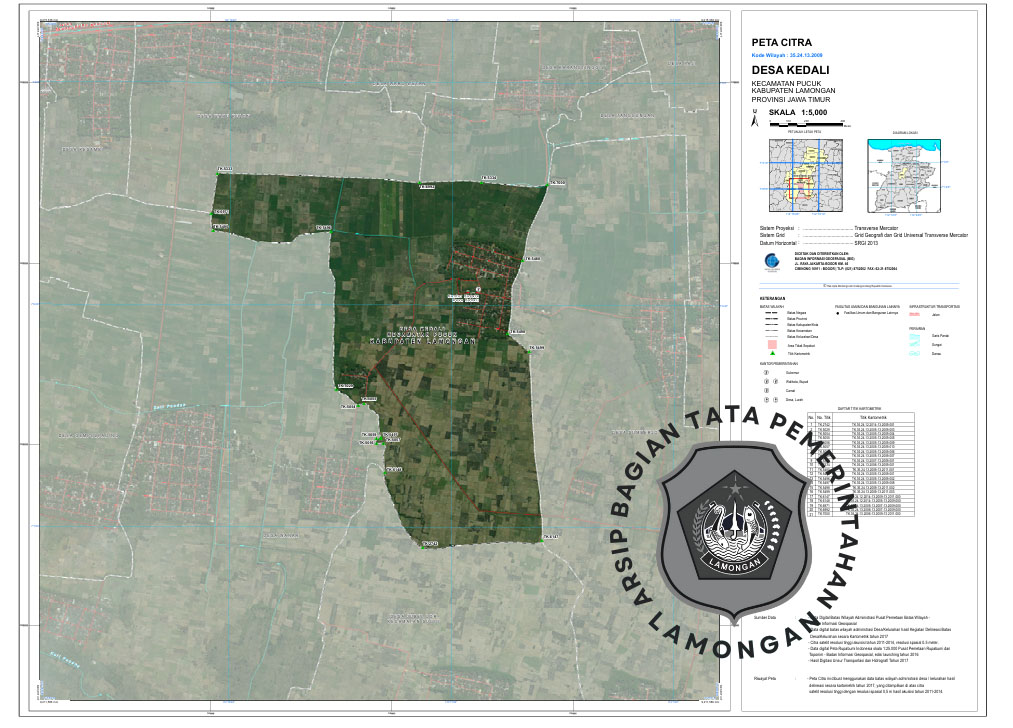Click the Camat circle symbol in legend
Viewport: 1013px width, 728px height.
[x=766, y=390]
